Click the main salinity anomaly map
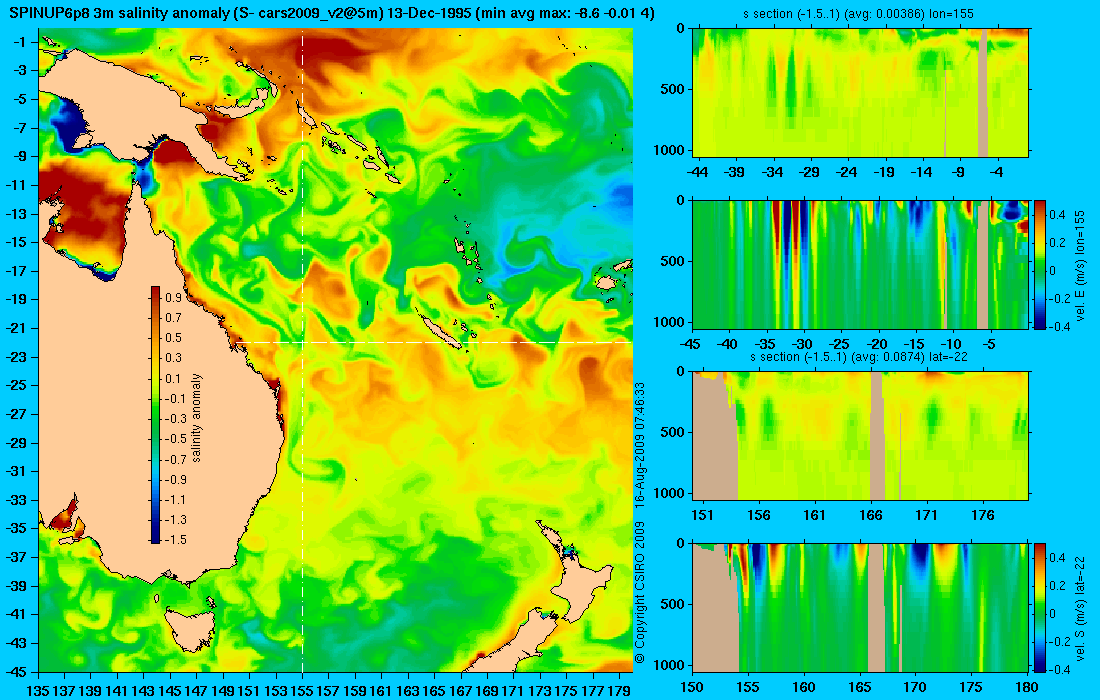 (335, 350)
